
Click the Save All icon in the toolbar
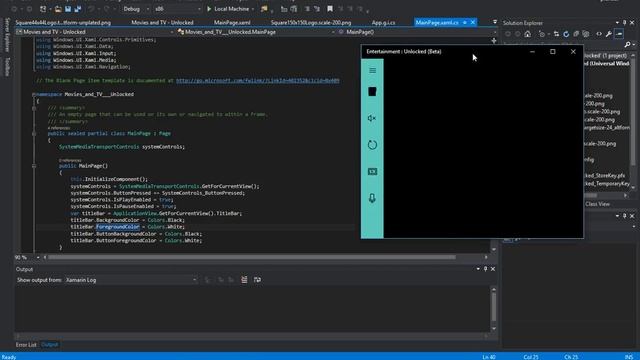pos(78,9)
